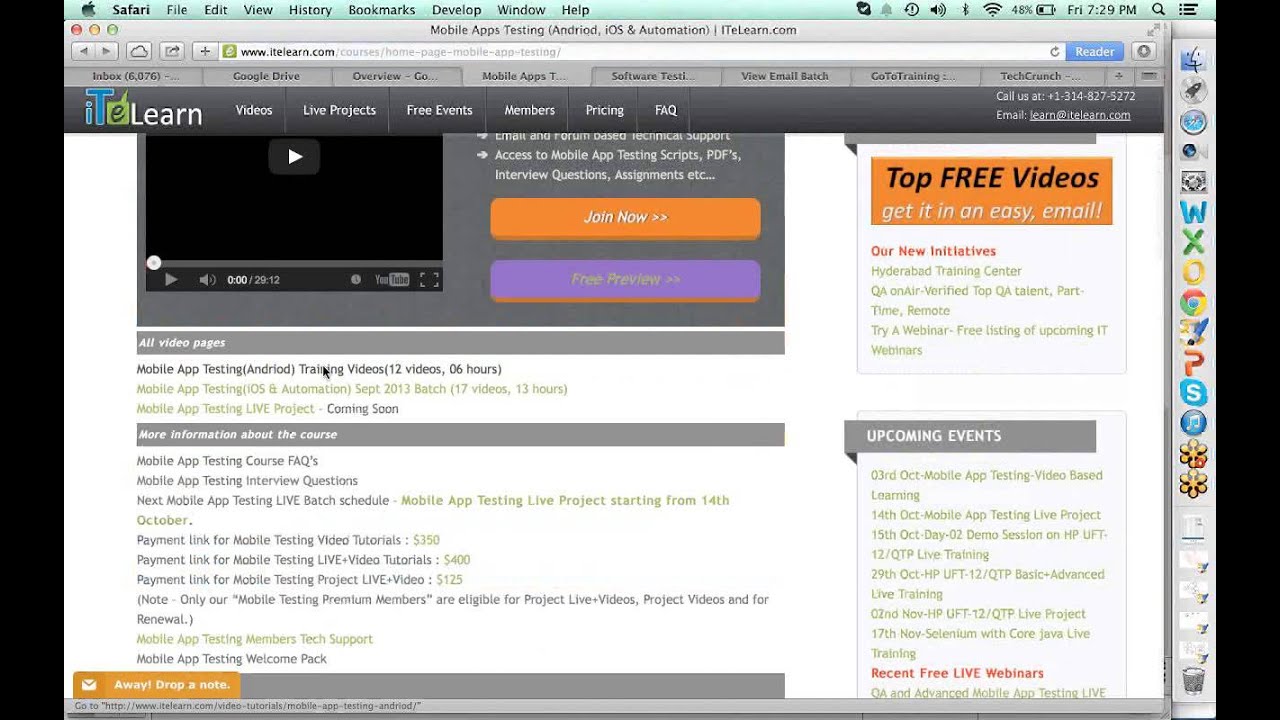
Task: Click the Share button in Safari toolbar
Action: click(172, 51)
